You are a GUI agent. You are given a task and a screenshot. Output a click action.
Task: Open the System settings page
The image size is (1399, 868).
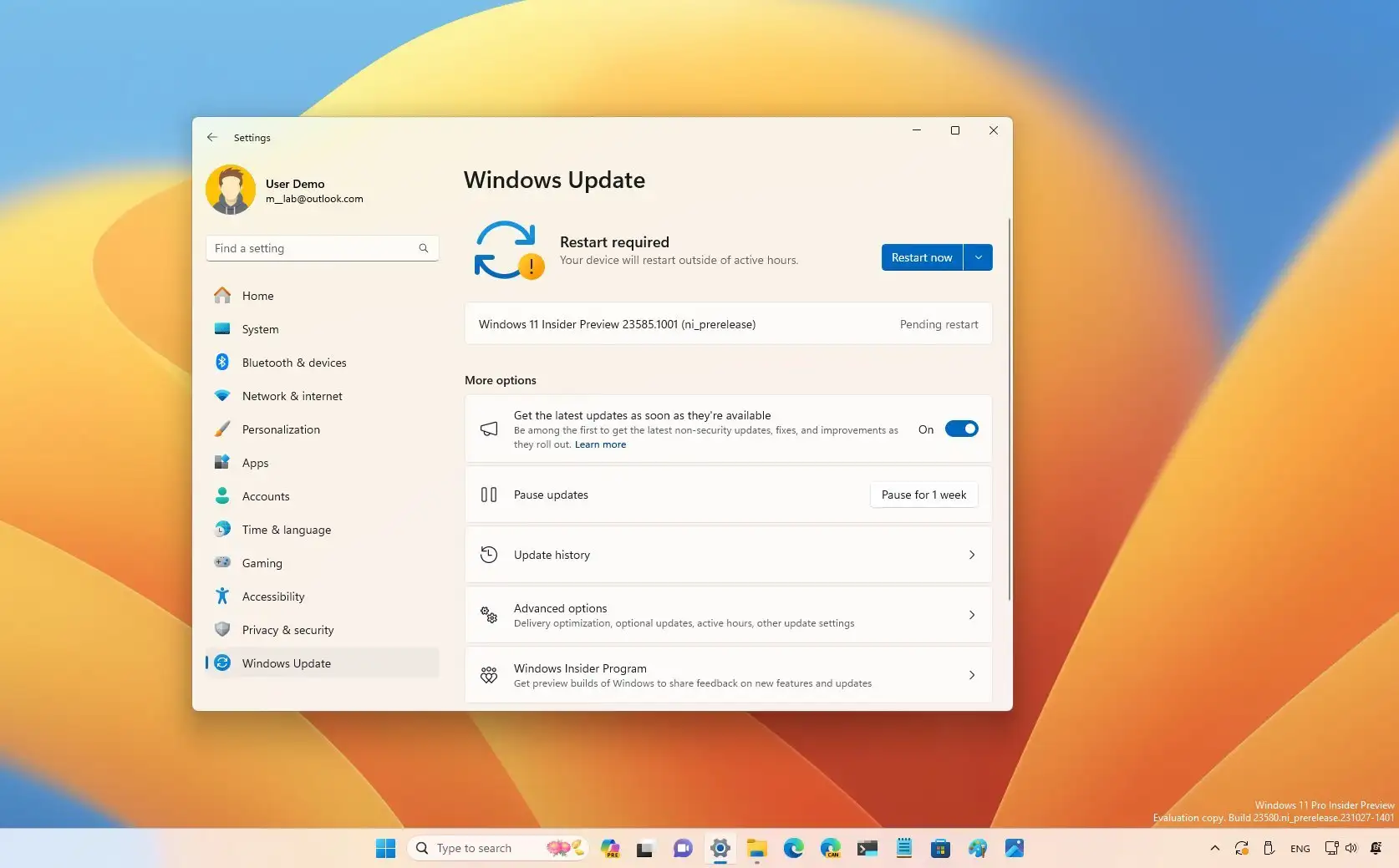(322, 329)
